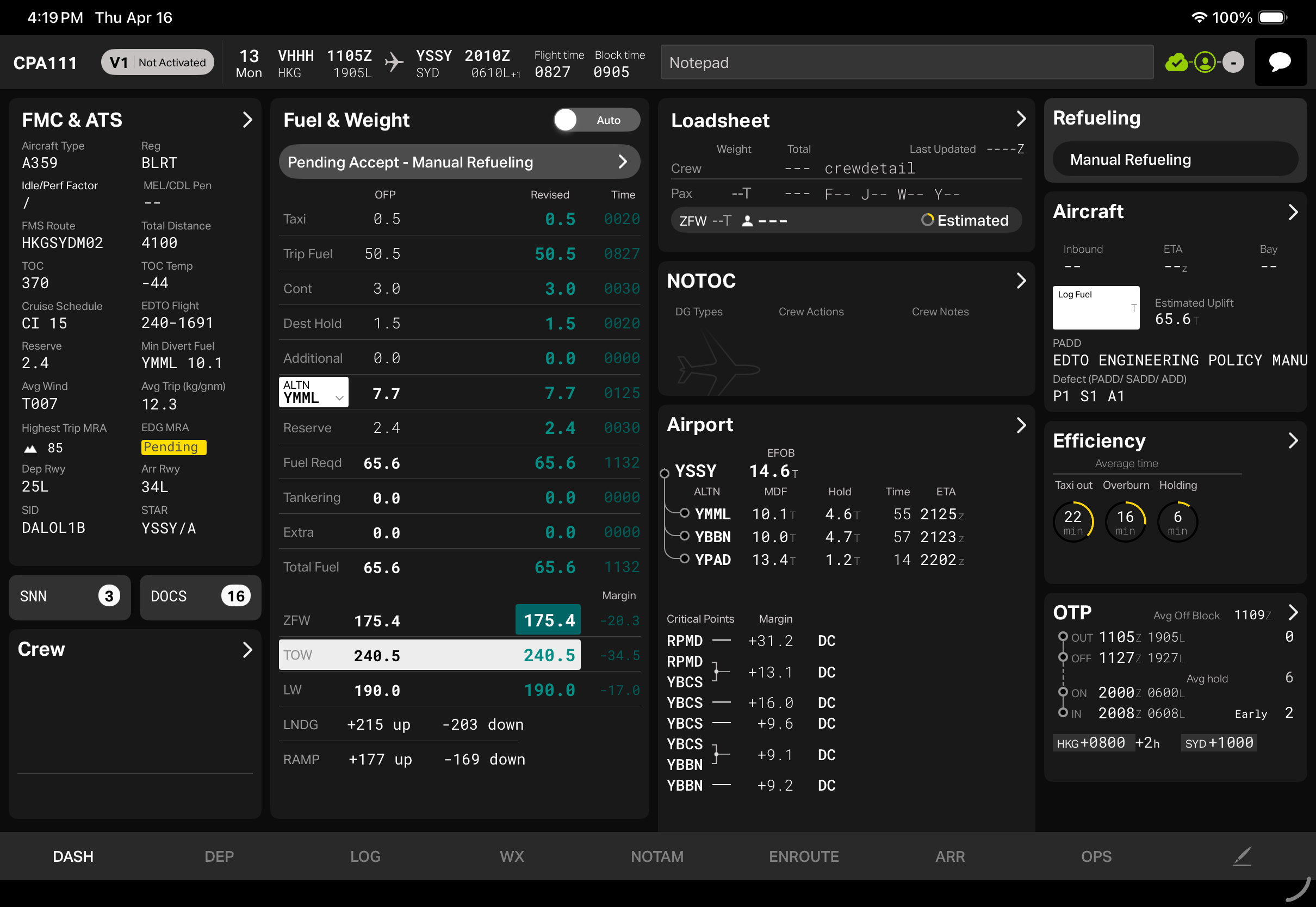Expand the Aircraft panel
The width and height of the screenshot is (1316, 907).
[x=1293, y=212]
